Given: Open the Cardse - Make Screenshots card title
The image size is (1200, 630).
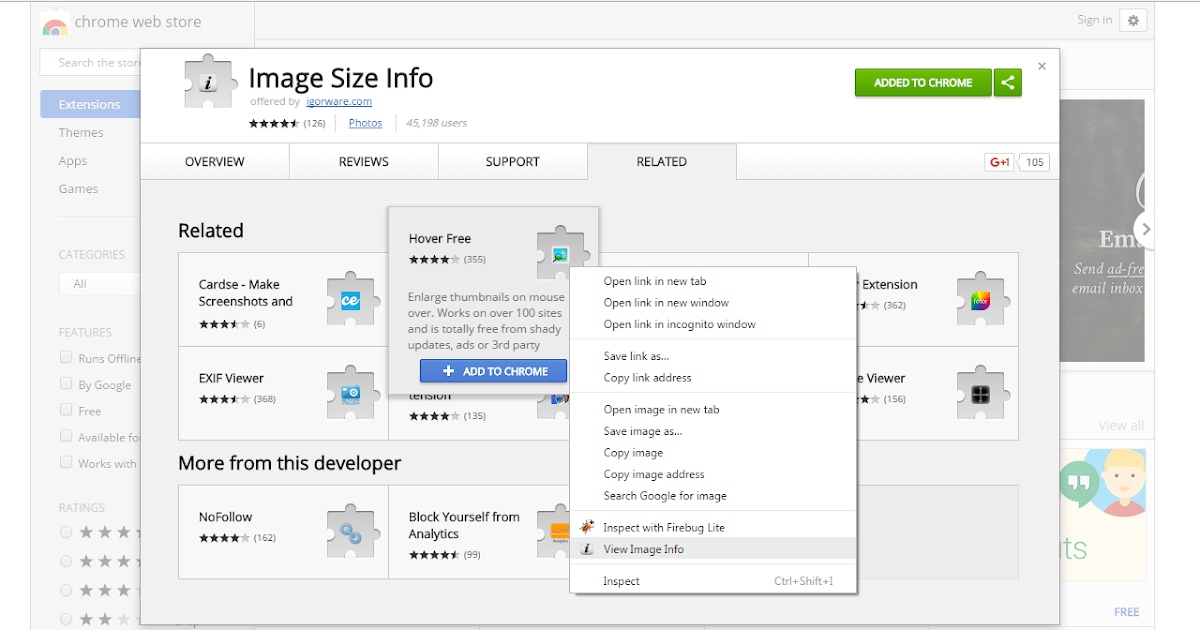Looking at the screenshot, I should coord(246,292).
